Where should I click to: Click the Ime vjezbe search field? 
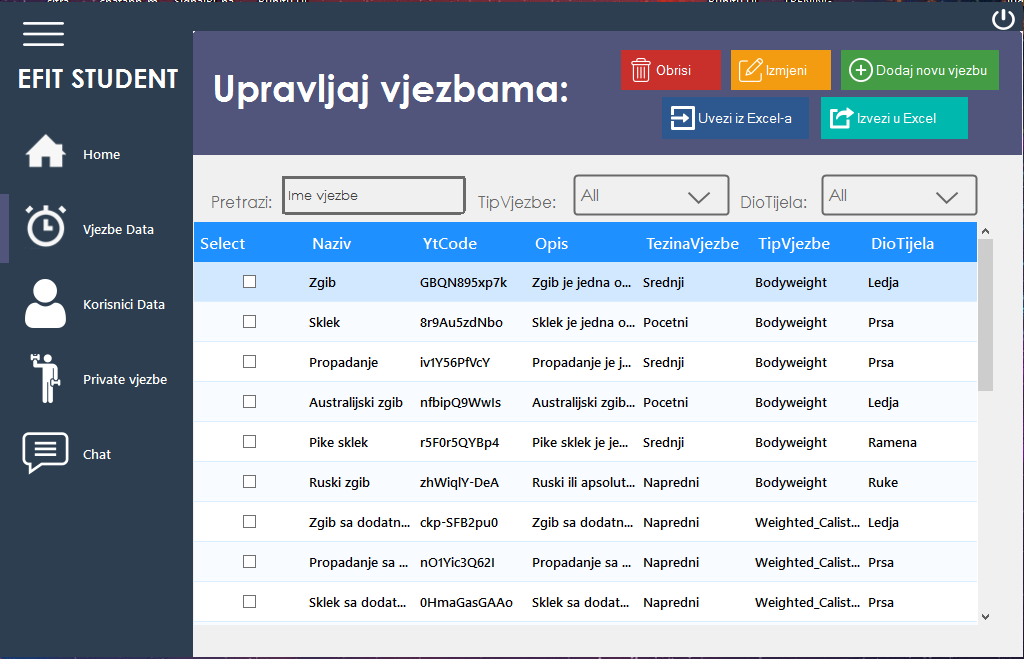374,195
